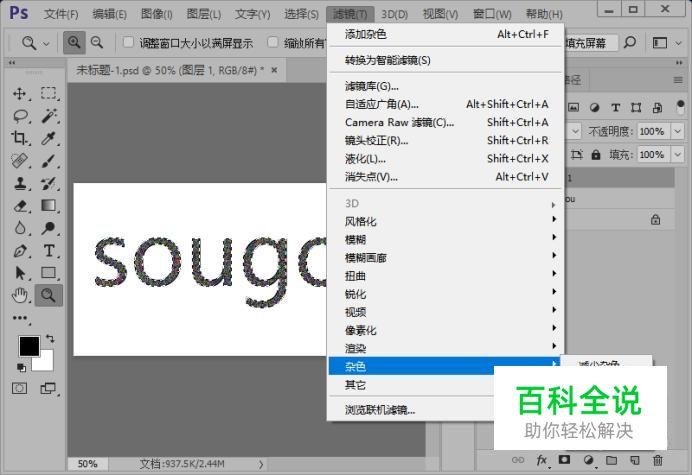Screen dimensions: 692x475
Task: Select the Eyedropper tool
Action: (48, 138)
